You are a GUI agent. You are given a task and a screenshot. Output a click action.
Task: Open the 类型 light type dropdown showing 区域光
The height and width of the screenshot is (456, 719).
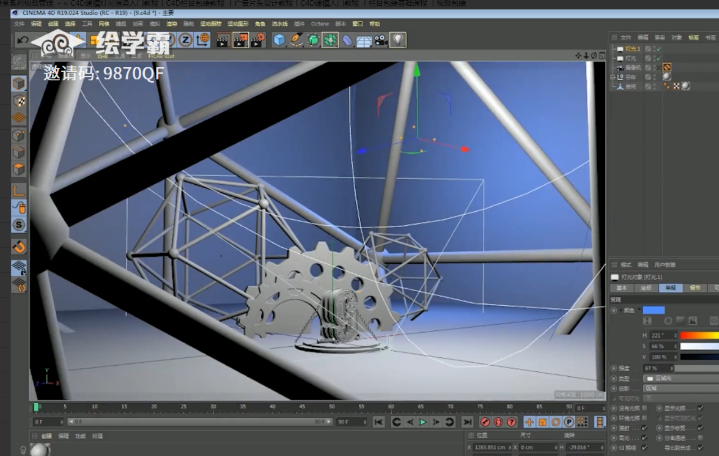pos(680,378)
